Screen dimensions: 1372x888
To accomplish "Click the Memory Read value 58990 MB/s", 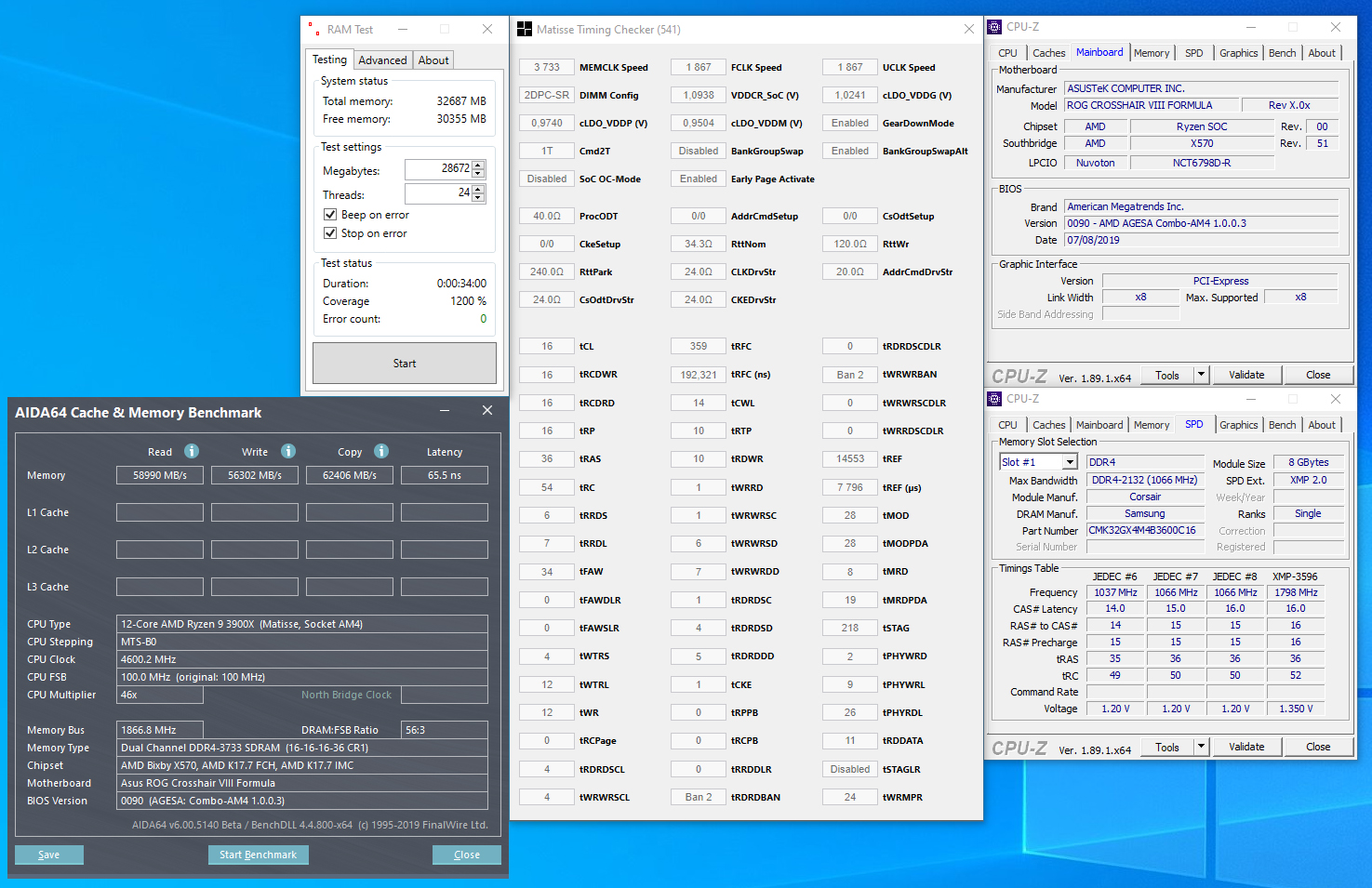I will coord(160,475).
